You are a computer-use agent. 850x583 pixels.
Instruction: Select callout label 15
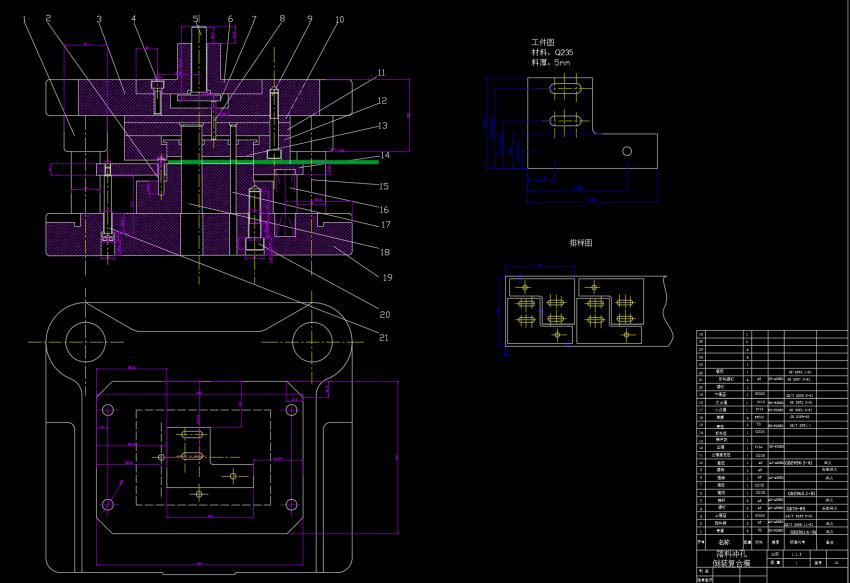[x=384, y=187]
